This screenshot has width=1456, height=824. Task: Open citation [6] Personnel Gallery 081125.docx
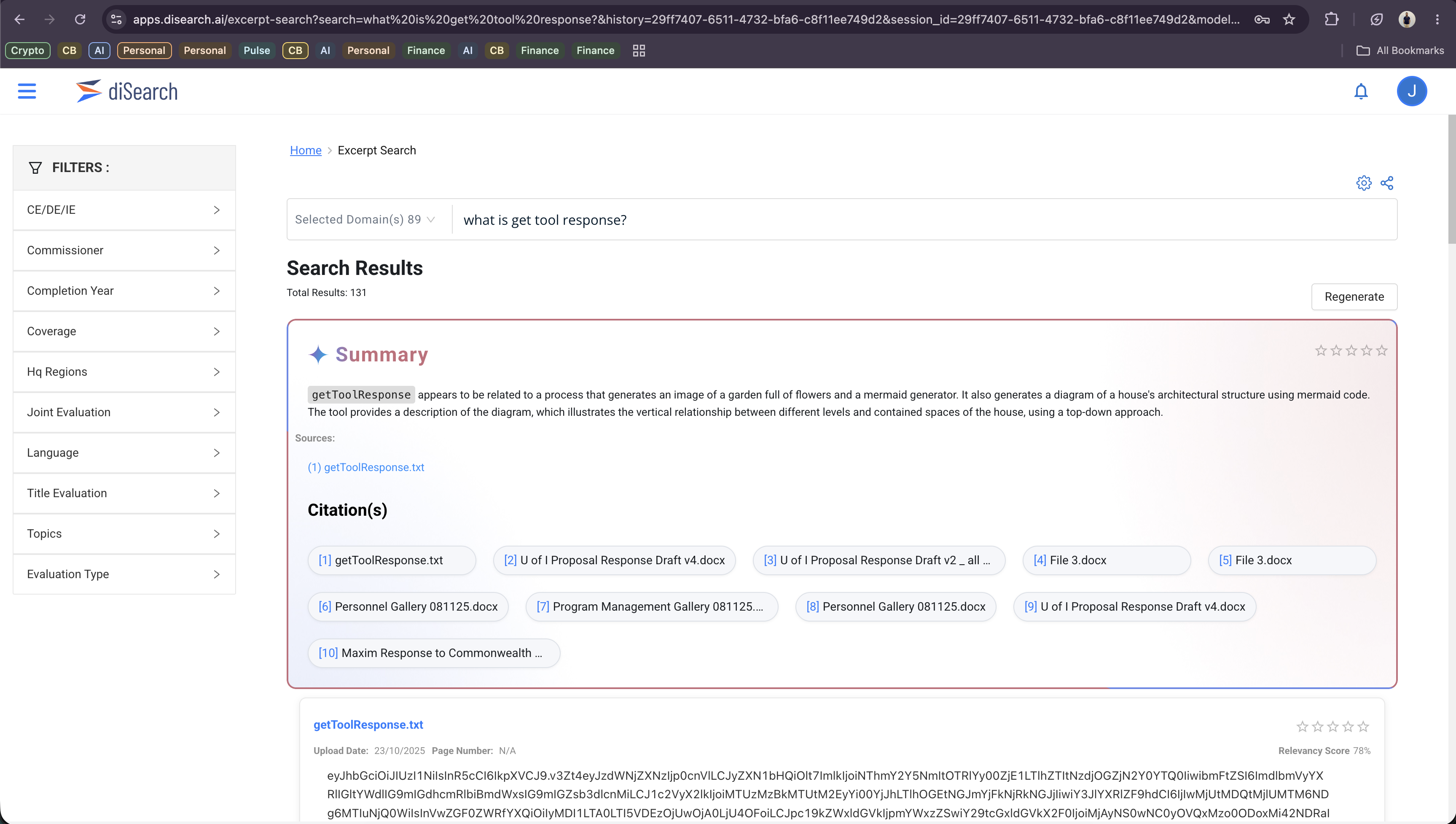pos(408,607)
